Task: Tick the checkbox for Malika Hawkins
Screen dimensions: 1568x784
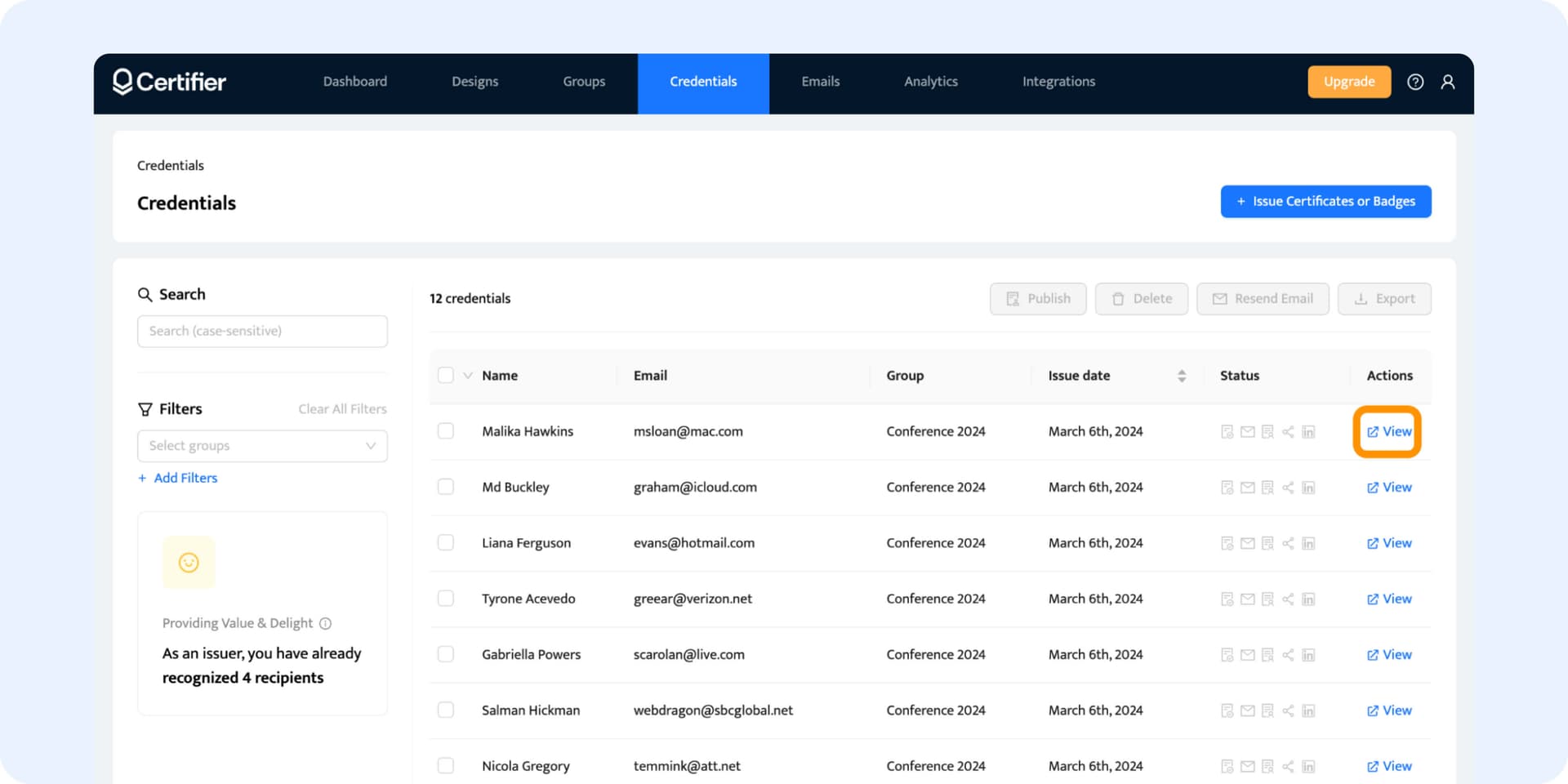Action: click(x=446, y=430)
